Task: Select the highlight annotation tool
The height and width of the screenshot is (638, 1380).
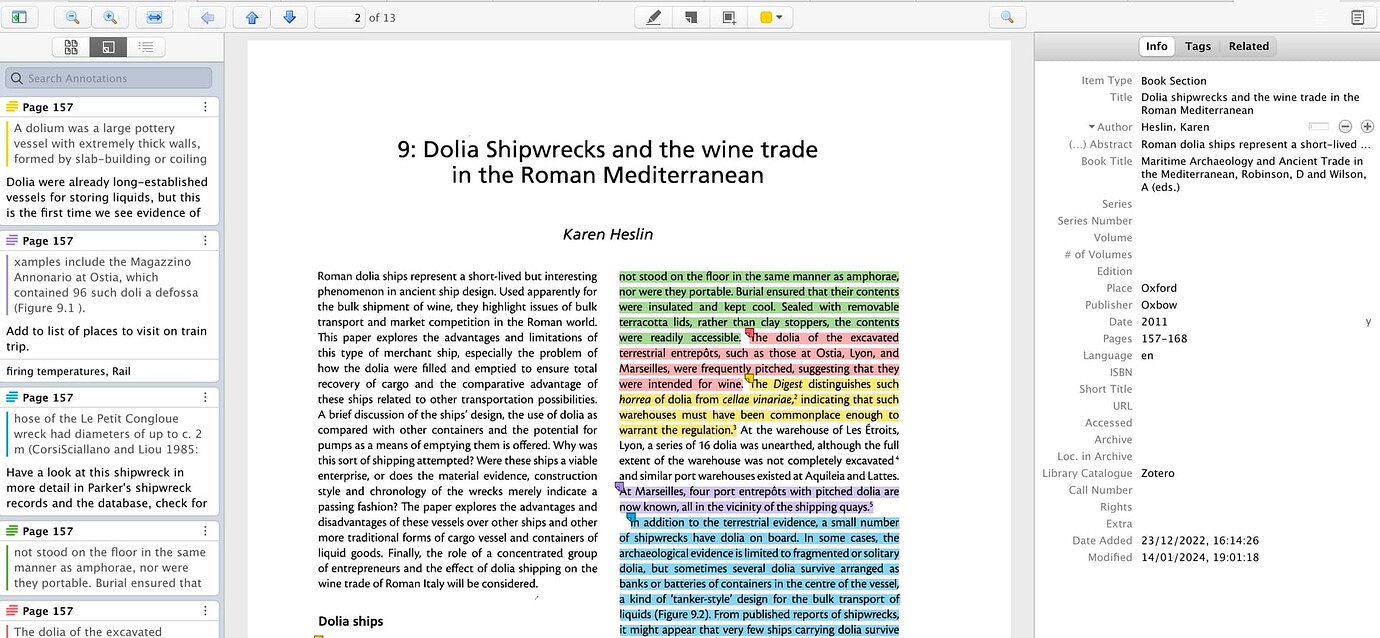Action: [x=653, y=16]
